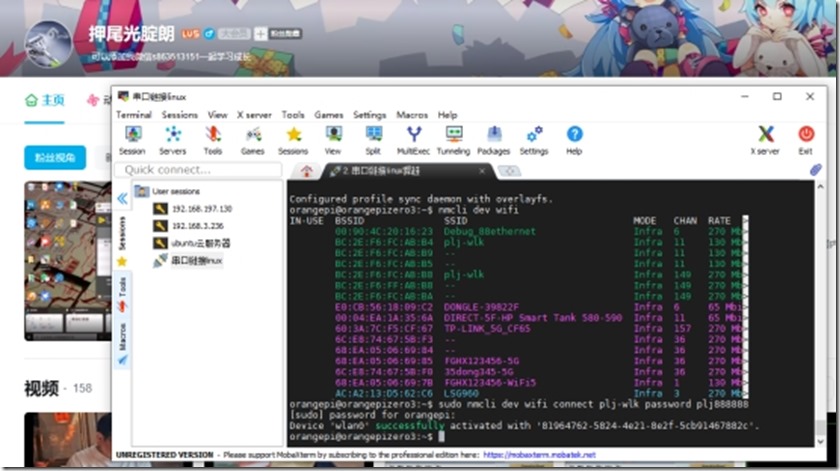Open session 192.168.197.130
This screenshot has width=840, height=471.
[193, 209]
